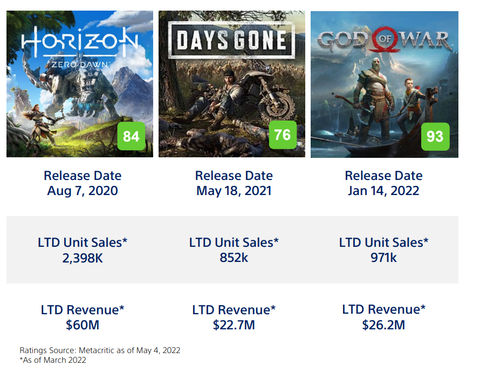
Task: Select the Aug 7, 2020 release date
Action: [x=82, y=191]
